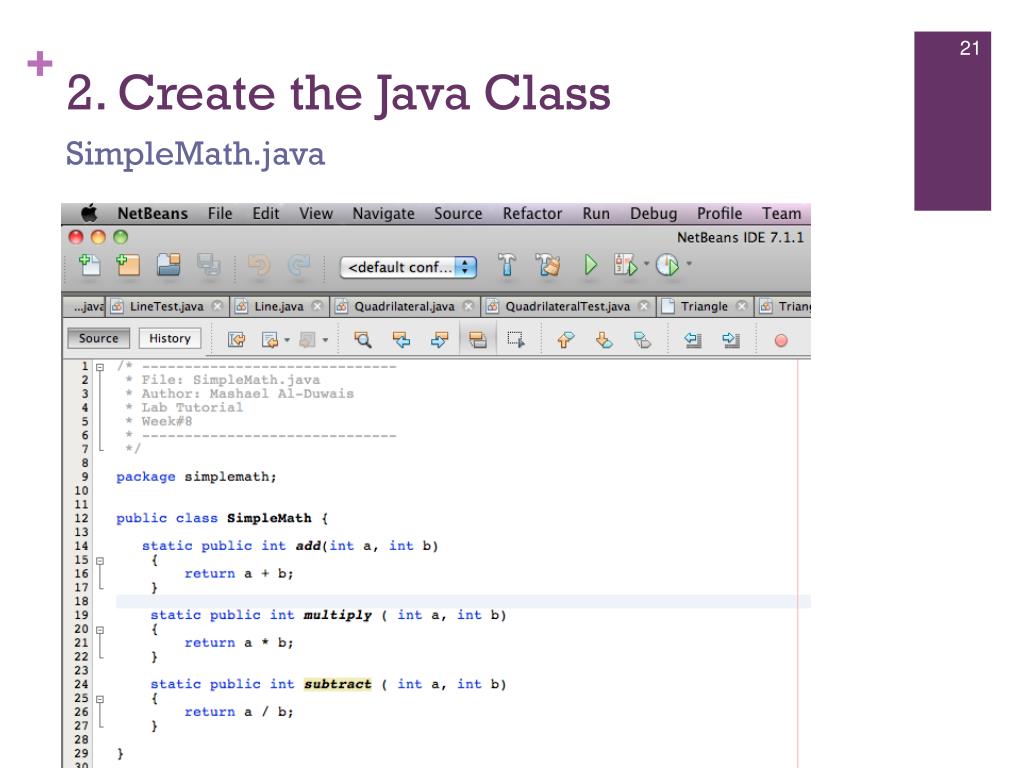The height and width of the screenshot is (768, 1024).
Task: Click the Undo arrow icon
Action: [259, 266]
